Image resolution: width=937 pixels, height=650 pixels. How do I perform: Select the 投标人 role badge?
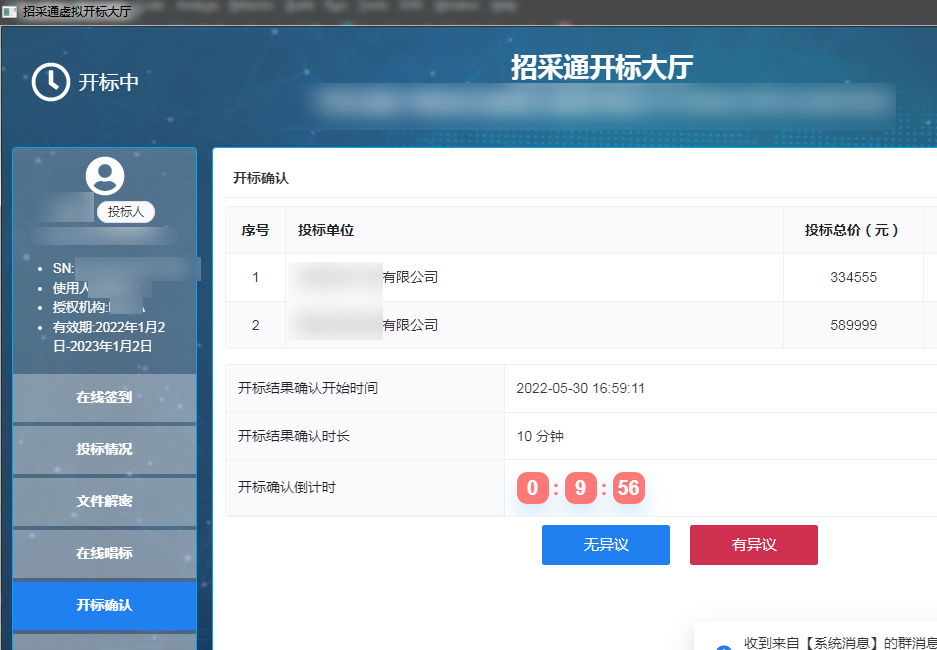(x=126, y=212)
